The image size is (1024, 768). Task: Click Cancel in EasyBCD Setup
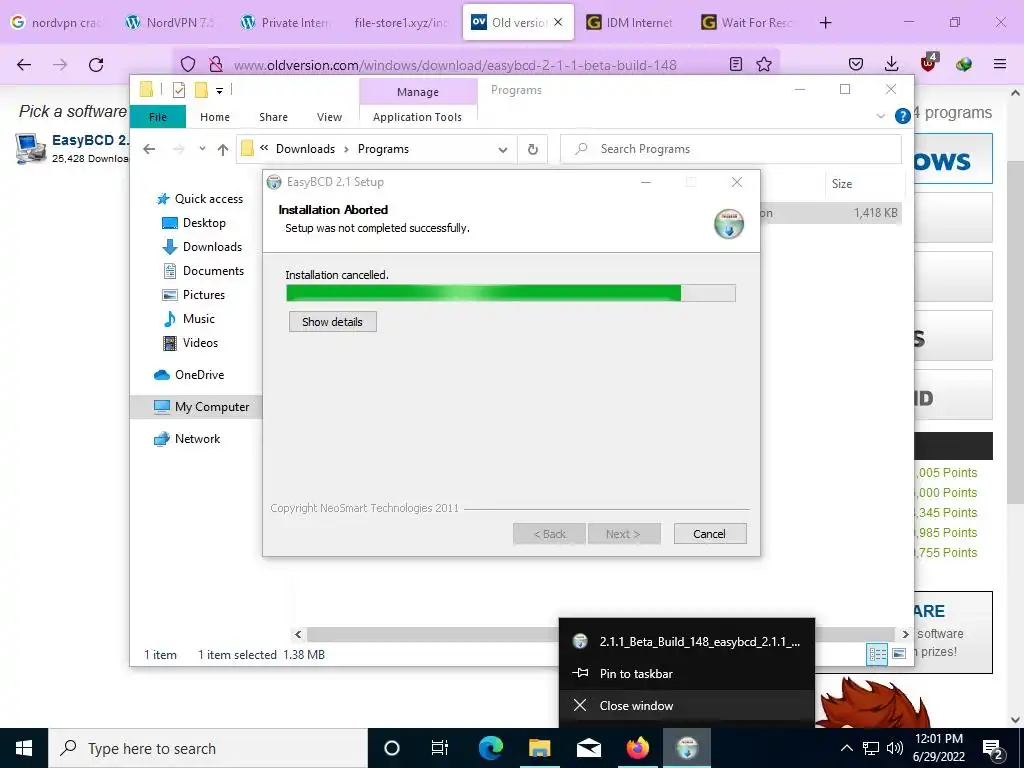click(x=709, y=534)
